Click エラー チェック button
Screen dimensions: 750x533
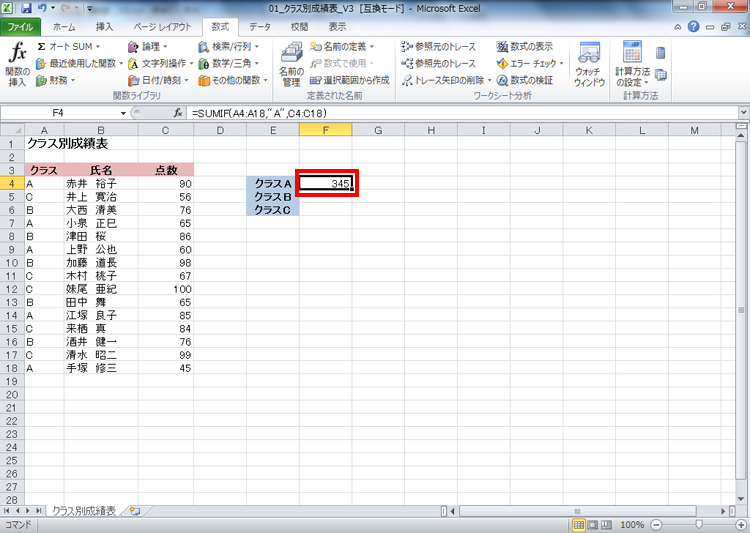tap(530, 63)
